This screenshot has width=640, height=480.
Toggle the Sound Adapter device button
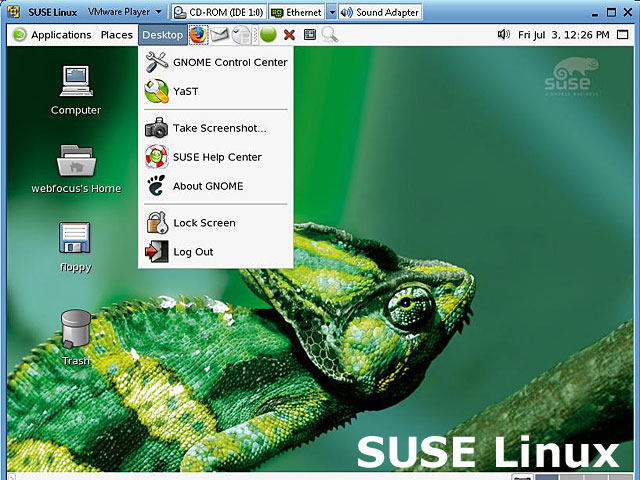click(378, 13)
